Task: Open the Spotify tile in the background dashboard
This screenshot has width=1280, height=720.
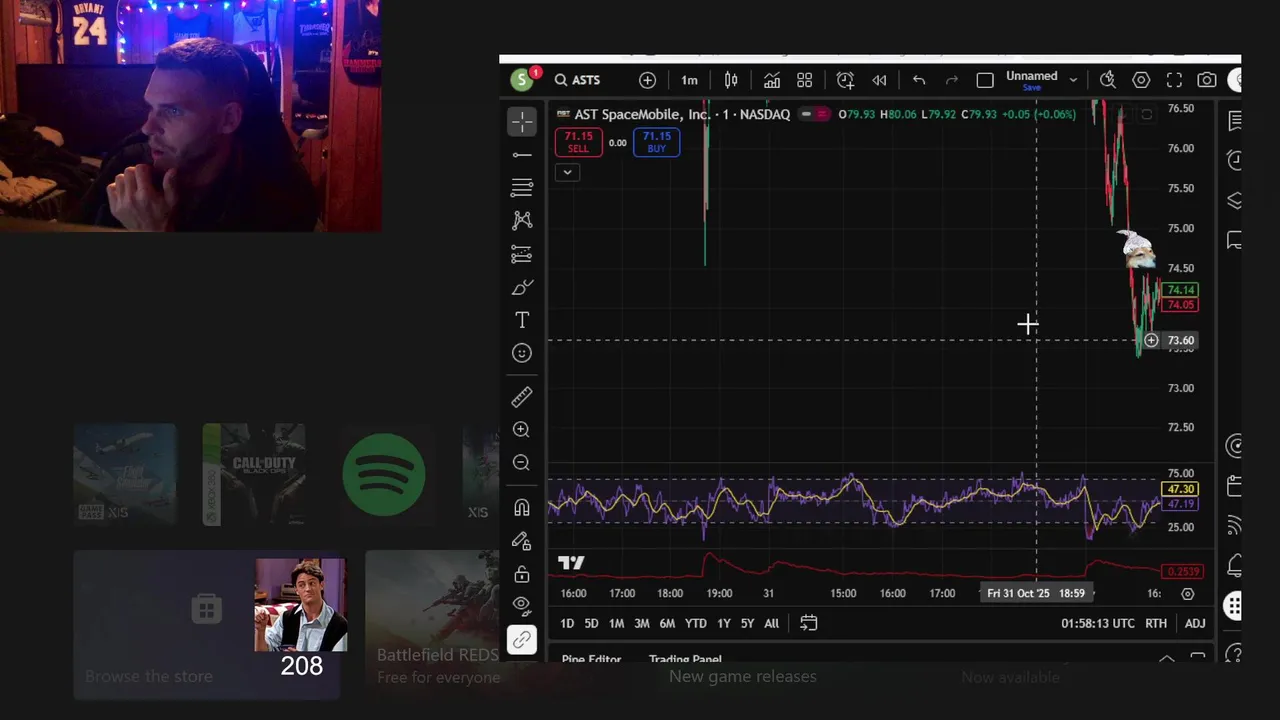Action: [384, 474]
